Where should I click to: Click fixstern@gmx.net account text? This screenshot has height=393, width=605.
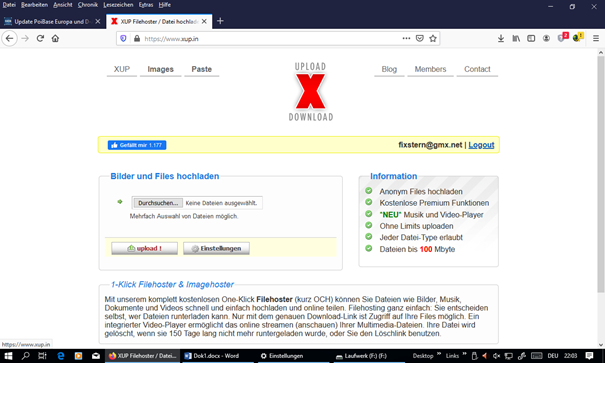point(430,145)
